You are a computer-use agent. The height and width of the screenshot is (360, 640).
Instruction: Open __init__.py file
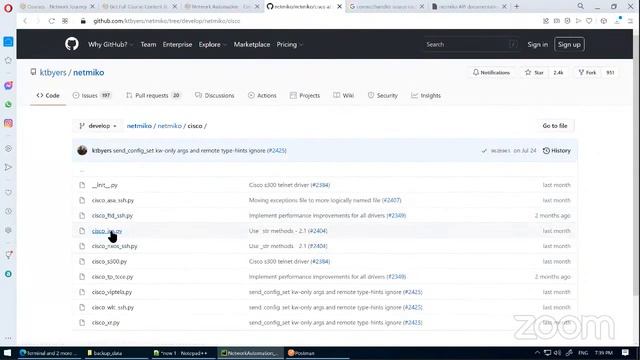[x=104, y=185]
